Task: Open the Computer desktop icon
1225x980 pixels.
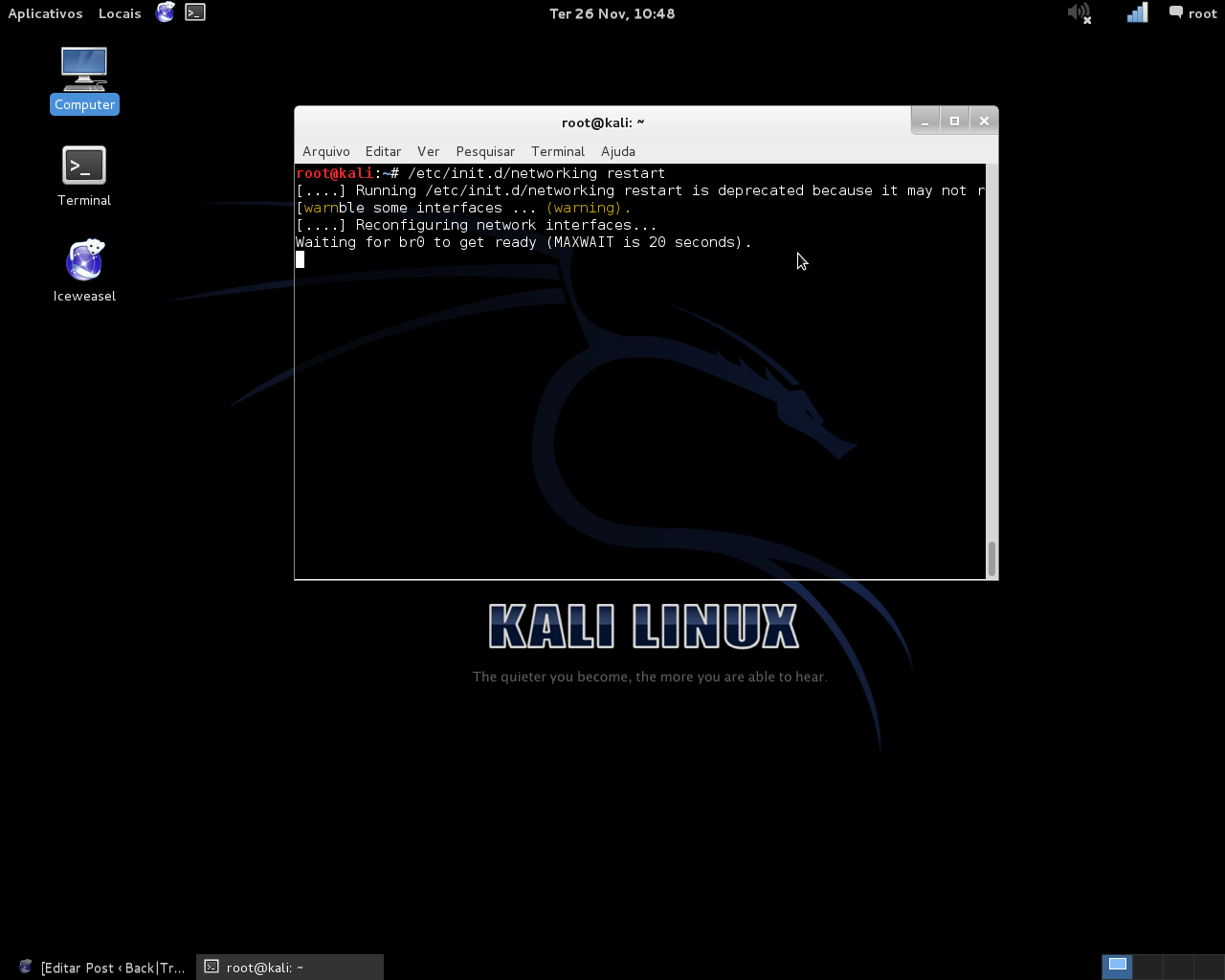Action: tap(84, 80)
